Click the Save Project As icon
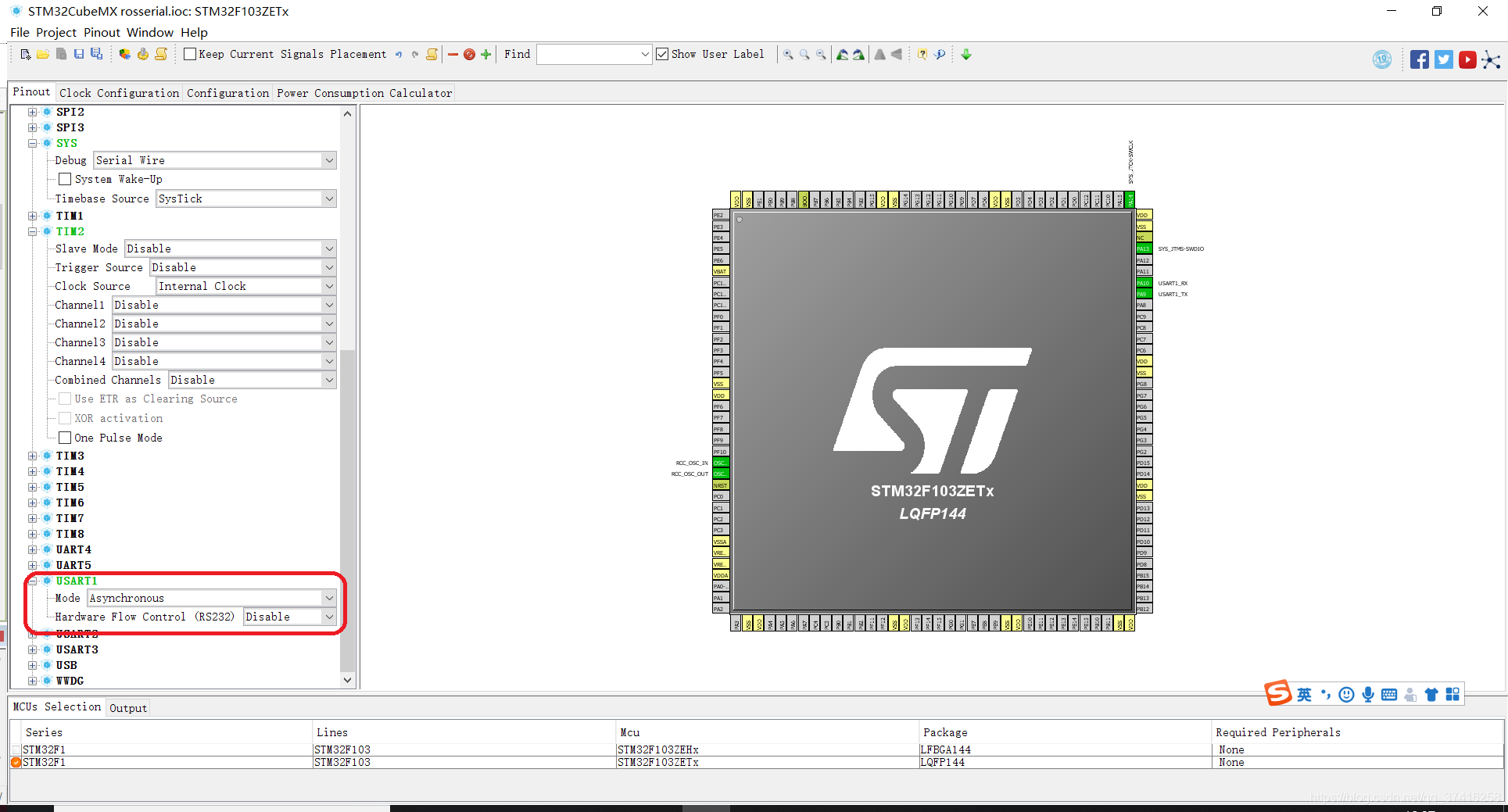 coord(96,54)
